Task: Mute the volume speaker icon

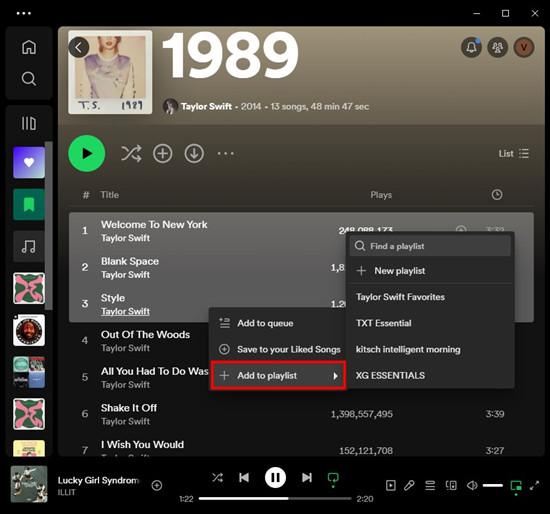Action: [x=472, y=486]
